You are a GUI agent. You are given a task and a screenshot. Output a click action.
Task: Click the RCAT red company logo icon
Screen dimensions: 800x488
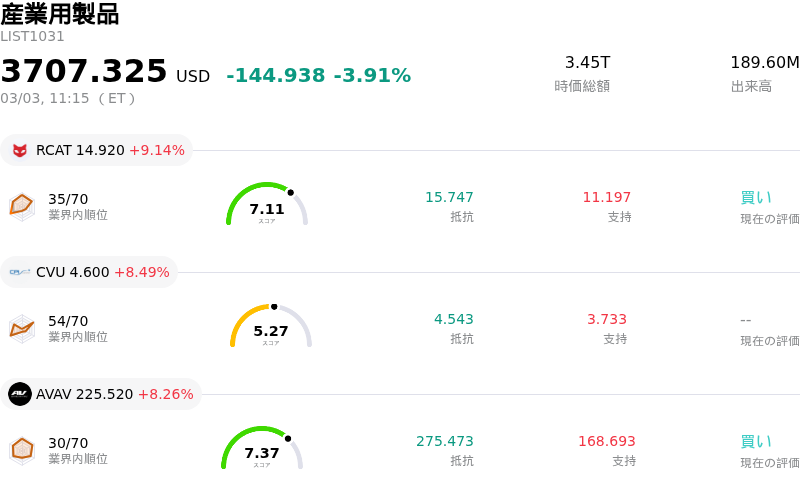(x=20, y=151)
